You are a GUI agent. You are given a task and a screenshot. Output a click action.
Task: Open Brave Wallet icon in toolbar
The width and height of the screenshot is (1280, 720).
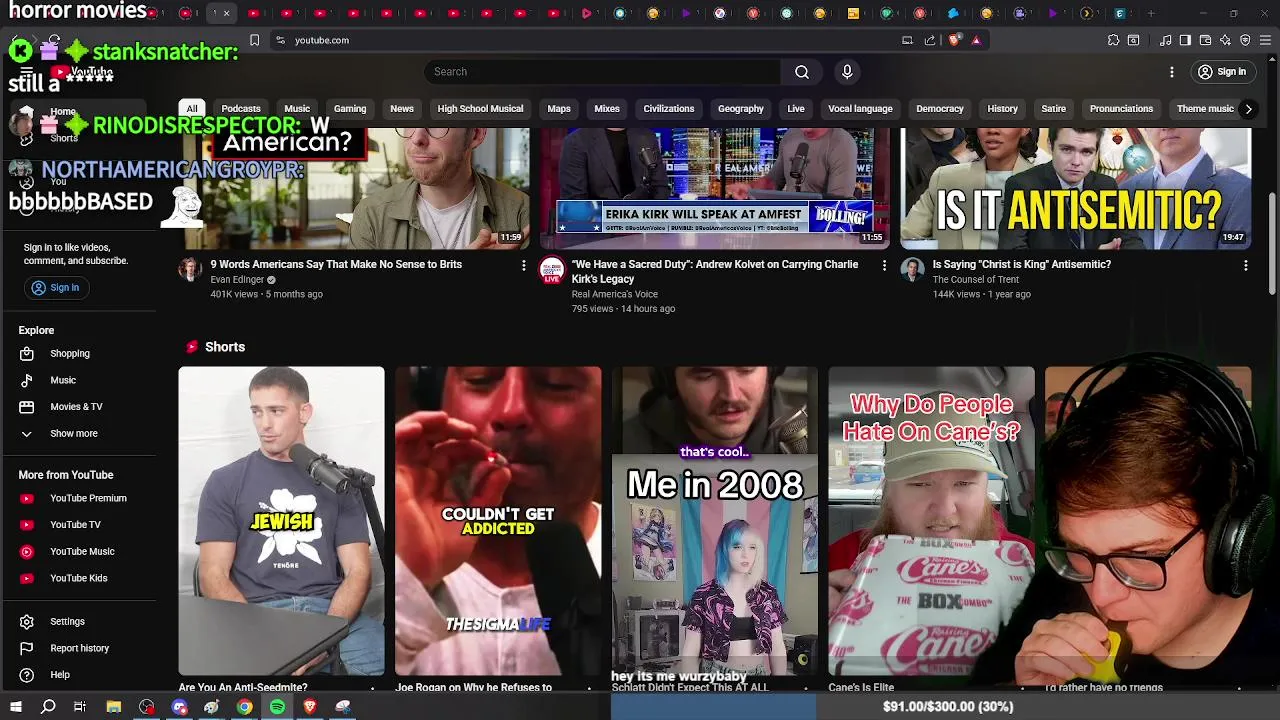tap(1205, 40)
